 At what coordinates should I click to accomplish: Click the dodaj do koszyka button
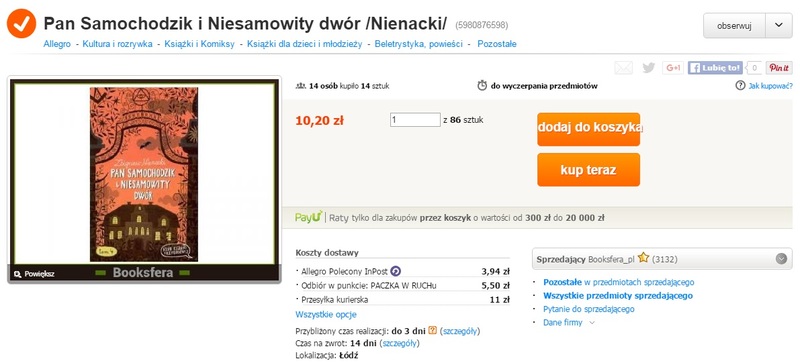(588, 129)
